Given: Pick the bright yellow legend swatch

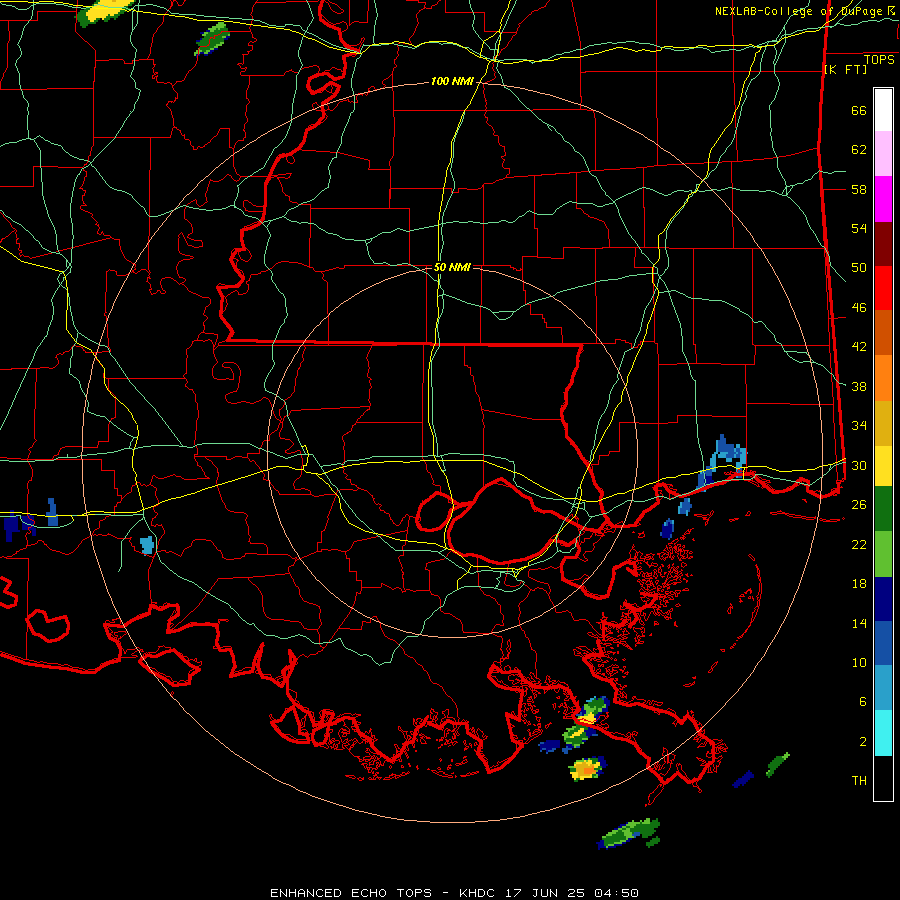Looking at the screenshot, I should tap(883, 466).
